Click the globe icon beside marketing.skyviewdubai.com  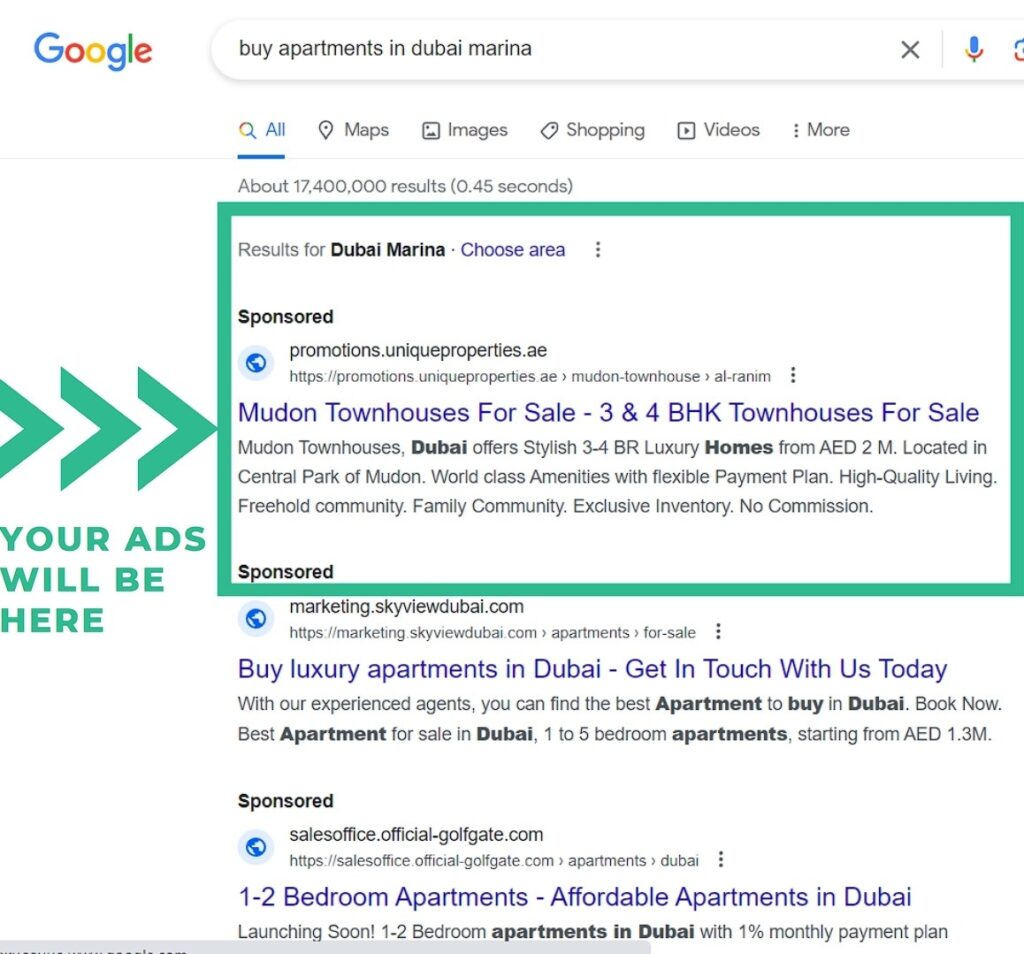click(x=256, y=619)
